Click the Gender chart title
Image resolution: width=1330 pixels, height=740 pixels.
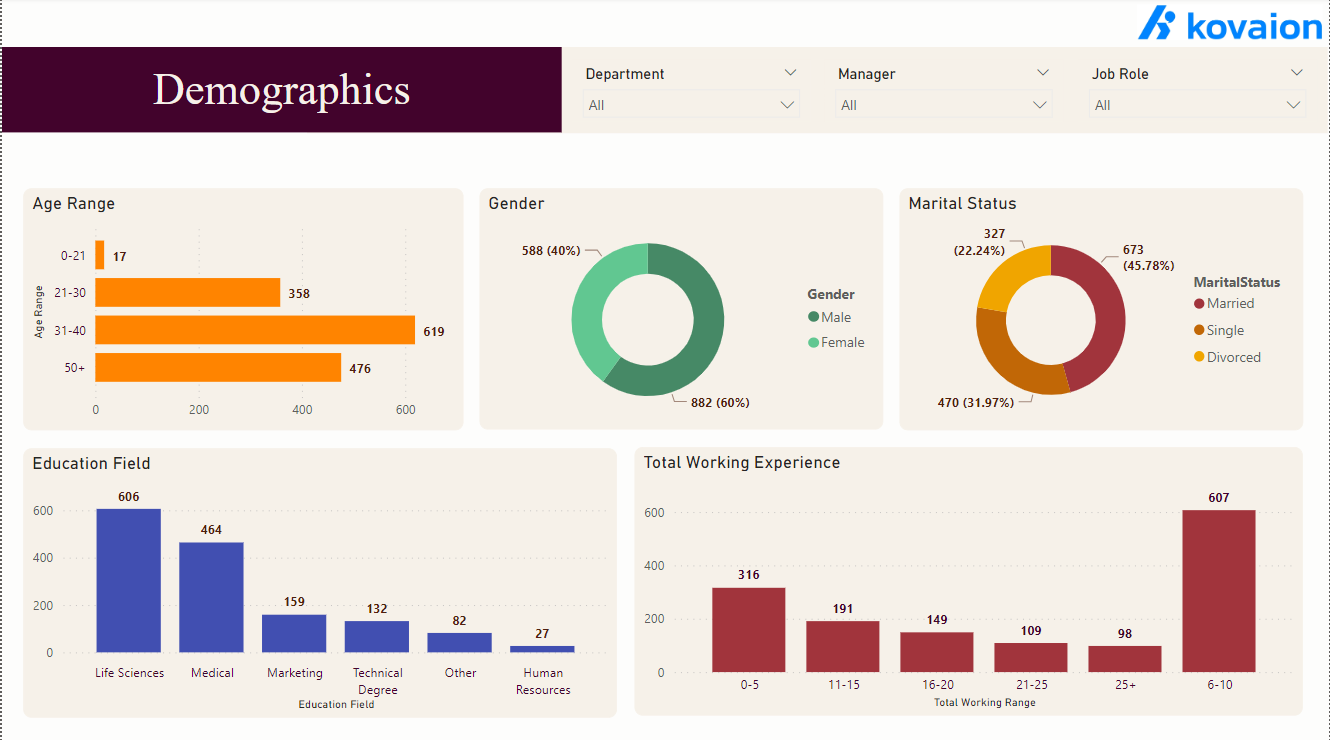[516, 203]
